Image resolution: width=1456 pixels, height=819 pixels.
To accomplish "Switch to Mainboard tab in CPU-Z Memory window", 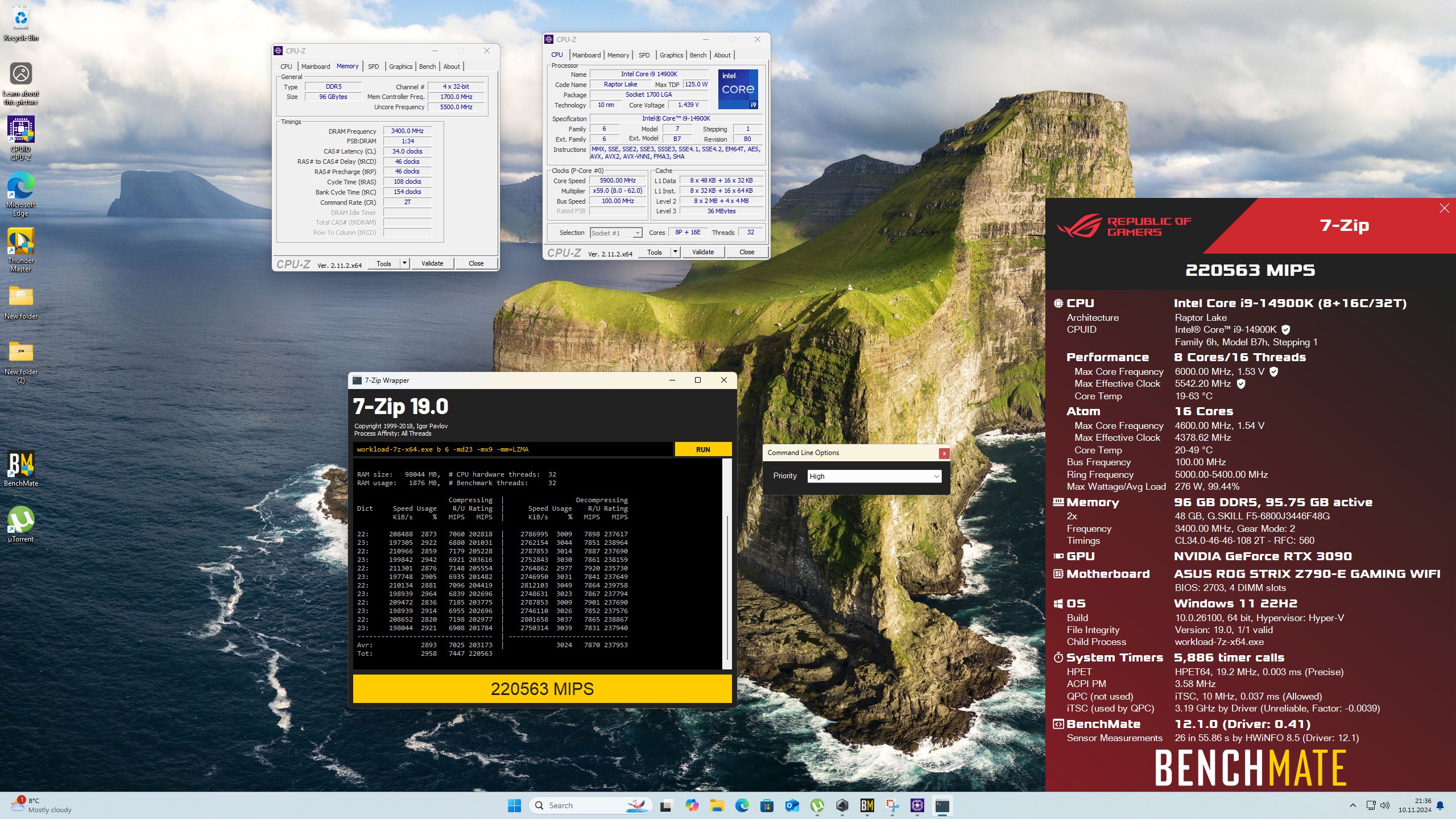I will pos(316,67).
